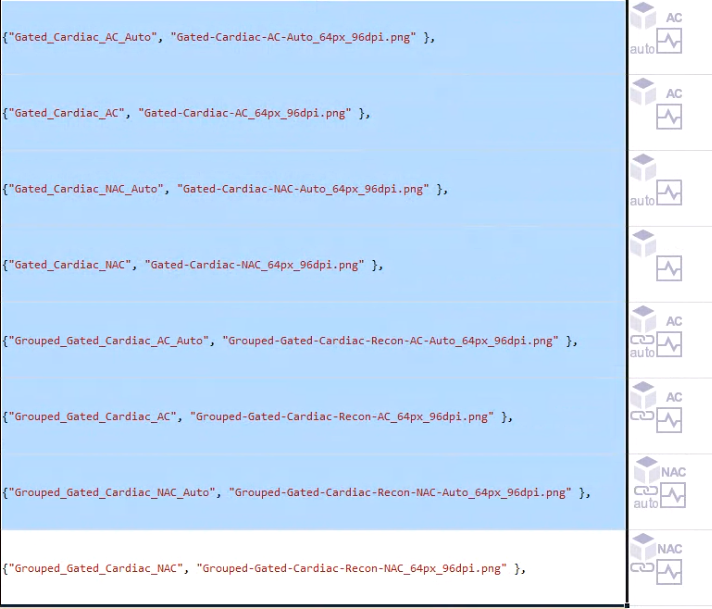Click the Gated Cardiac AC Auto icon thumbnail
This screenshot has height=609, width=712.
[656, 29]
